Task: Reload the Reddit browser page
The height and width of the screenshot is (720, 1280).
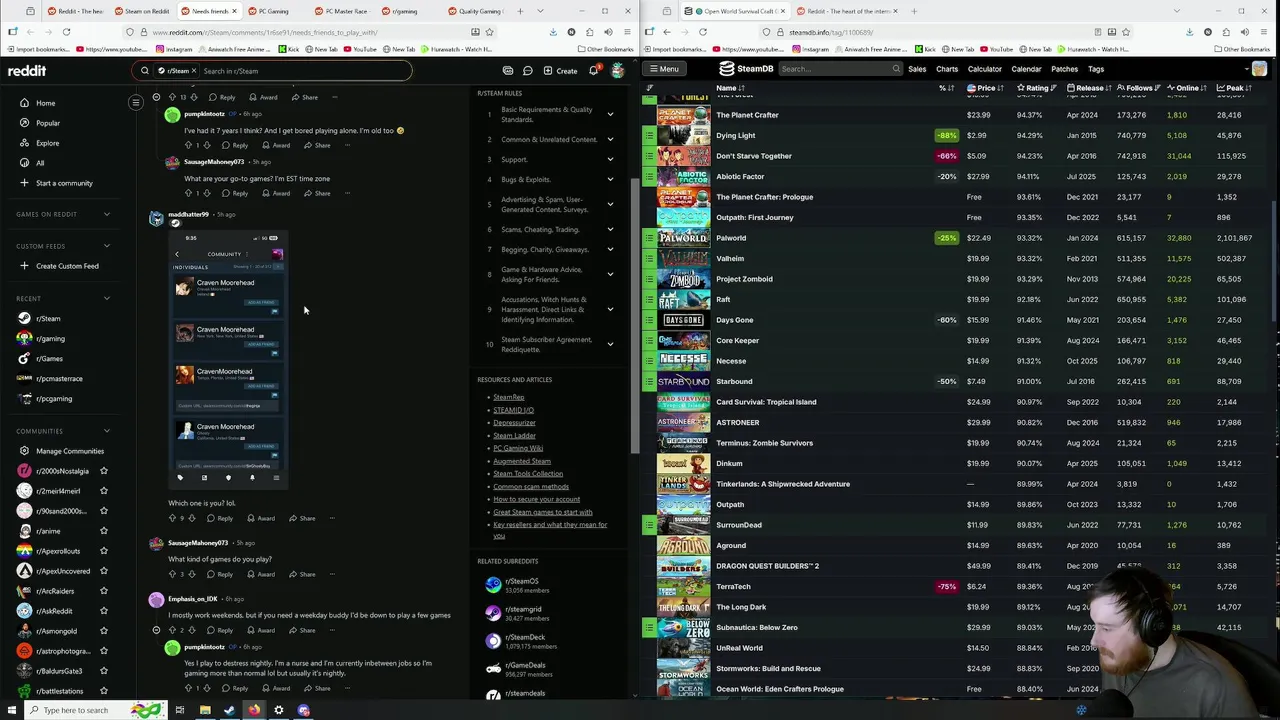Action: (x=66, y=32)
